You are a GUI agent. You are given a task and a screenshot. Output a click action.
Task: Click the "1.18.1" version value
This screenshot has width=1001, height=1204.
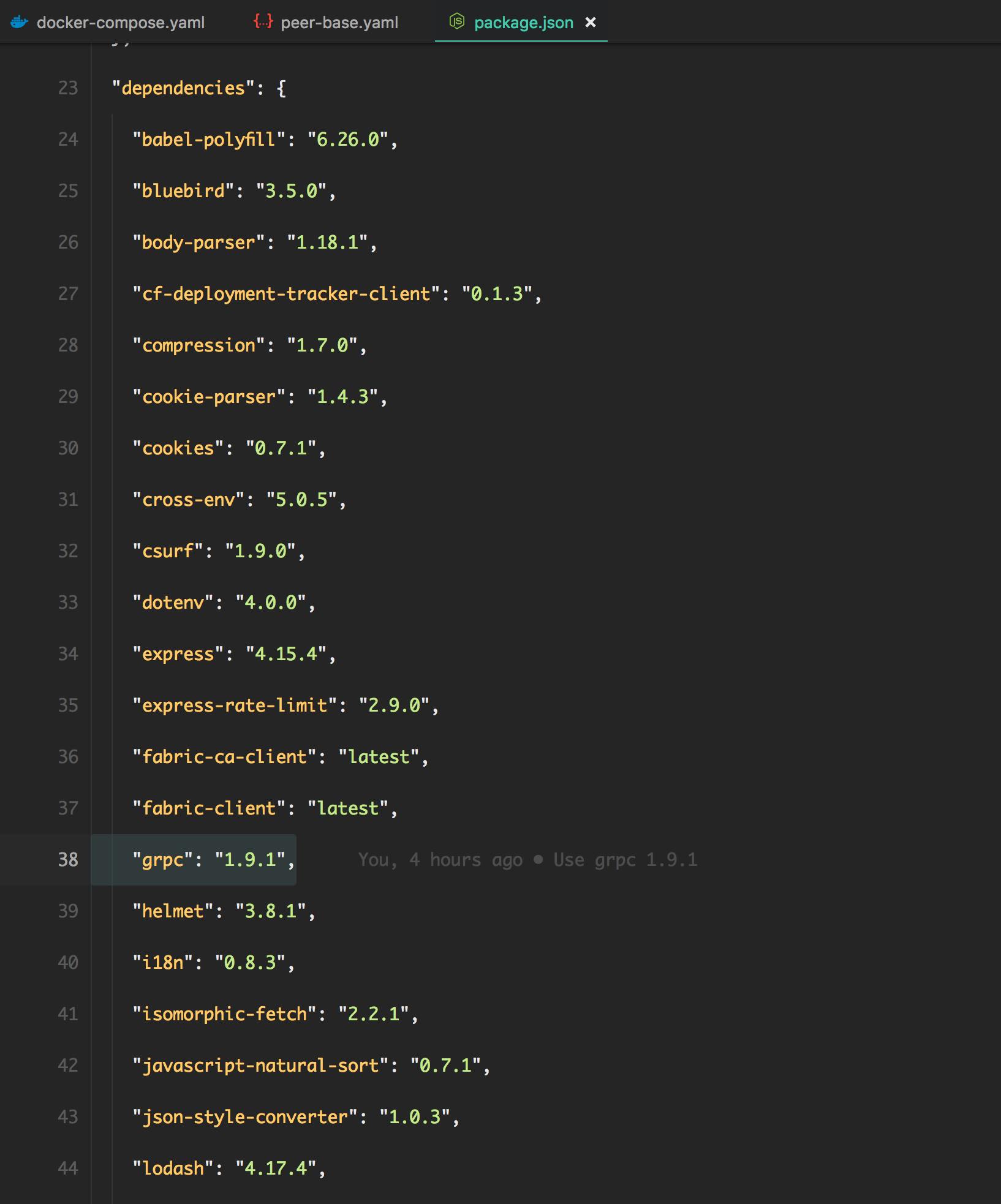point(328,243)
